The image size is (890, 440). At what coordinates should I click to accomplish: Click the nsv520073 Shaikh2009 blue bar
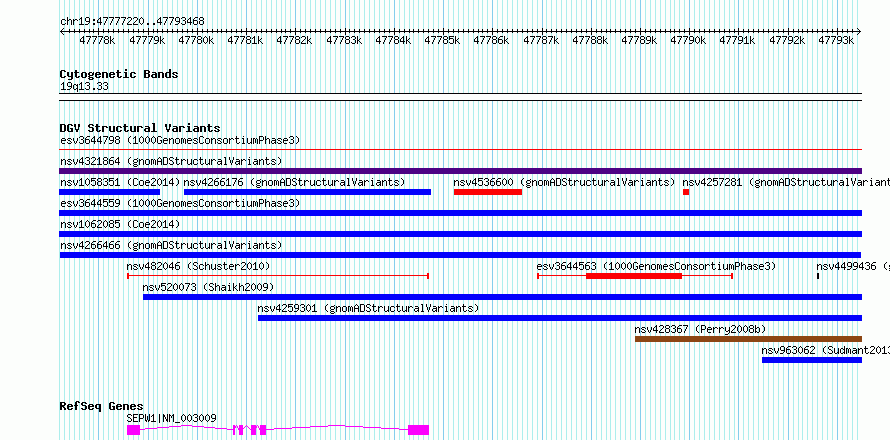502,297
